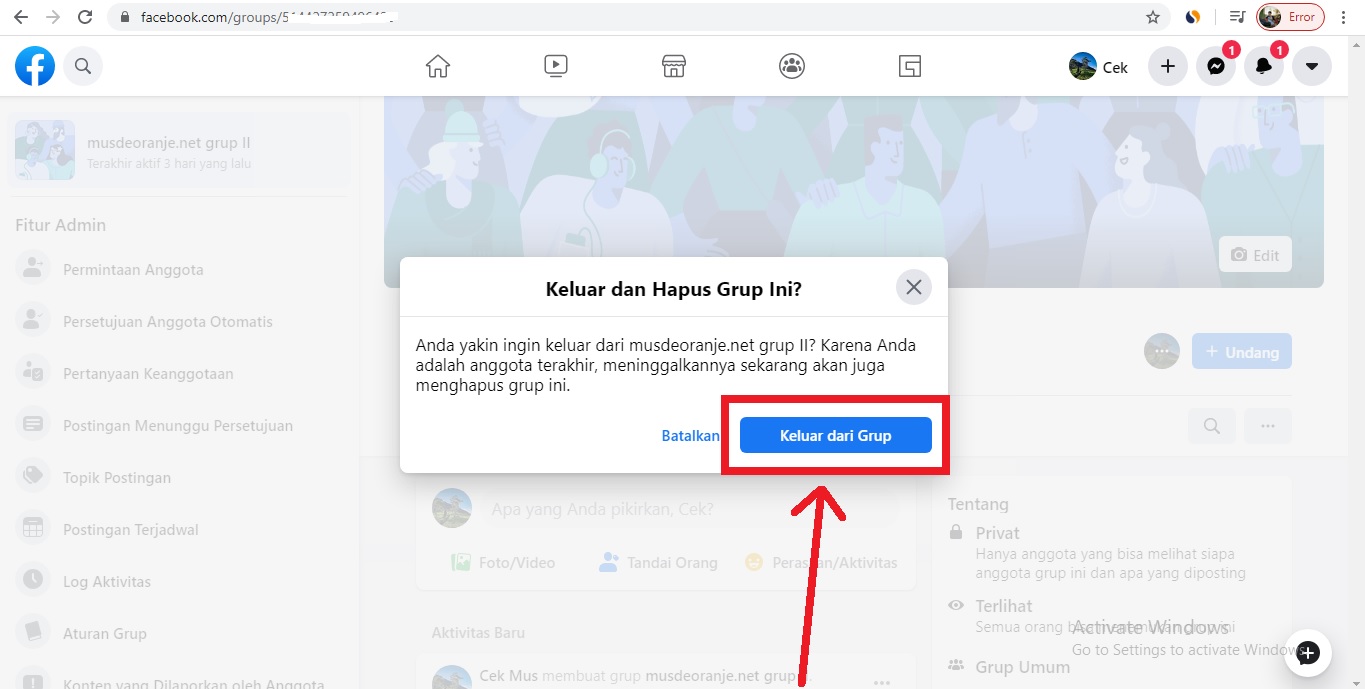Expand the account dropdown arrow

[x=1312, y=67]
